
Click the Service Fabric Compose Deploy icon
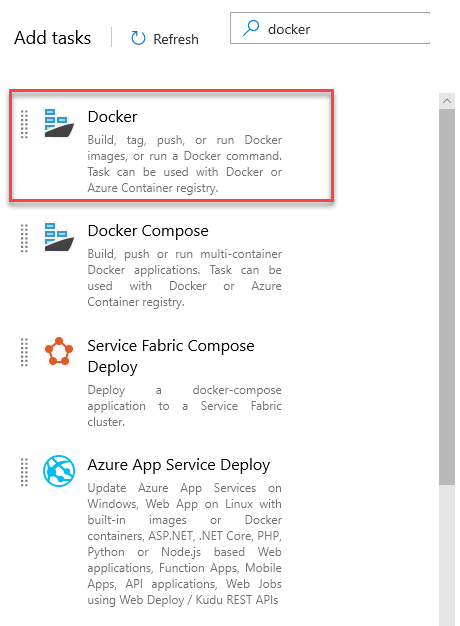(59, 351)
